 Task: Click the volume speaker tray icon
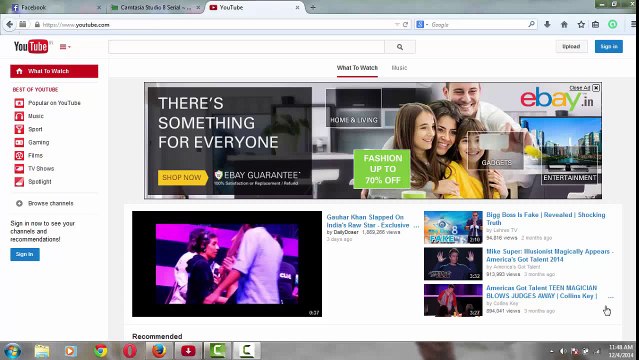tap(564, 351)
